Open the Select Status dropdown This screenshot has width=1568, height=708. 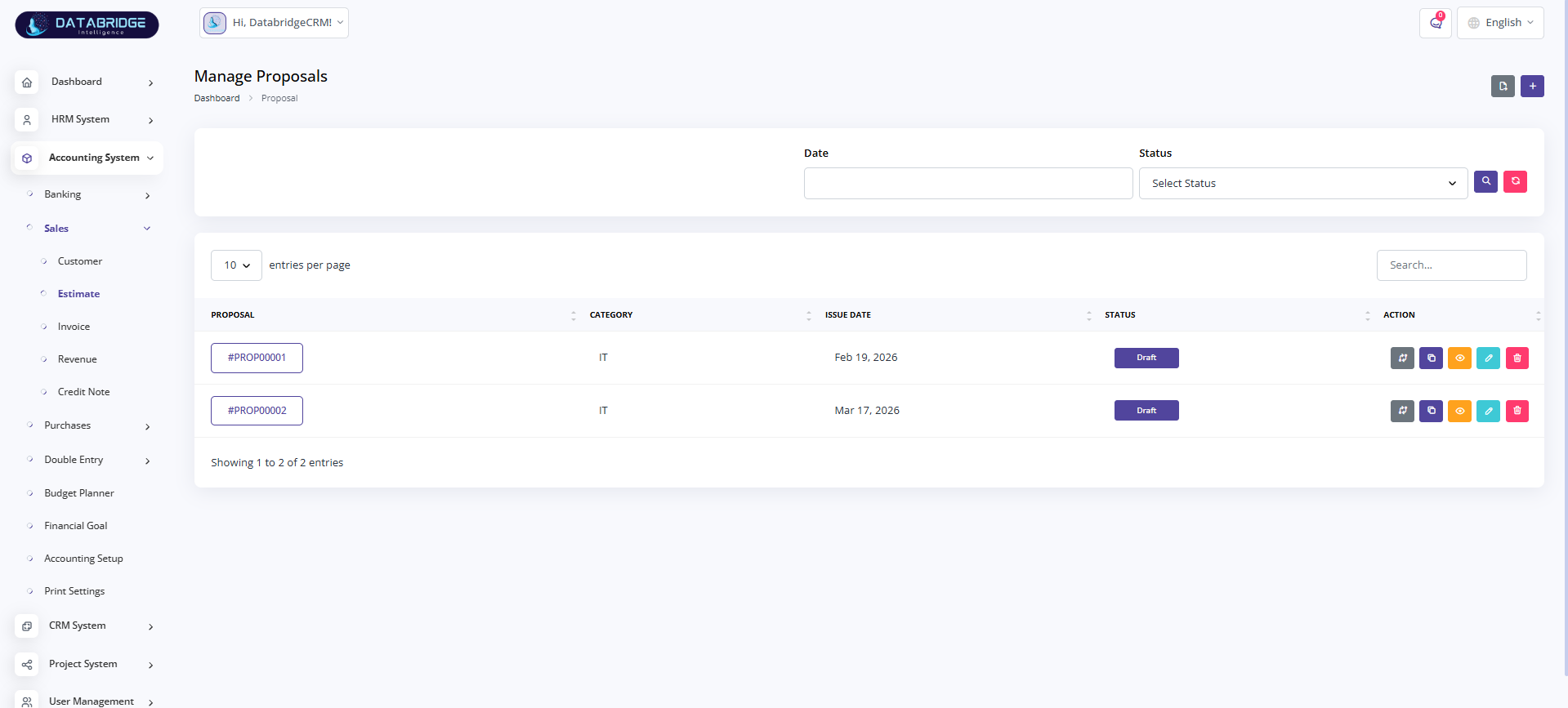tap(1303, 184)
